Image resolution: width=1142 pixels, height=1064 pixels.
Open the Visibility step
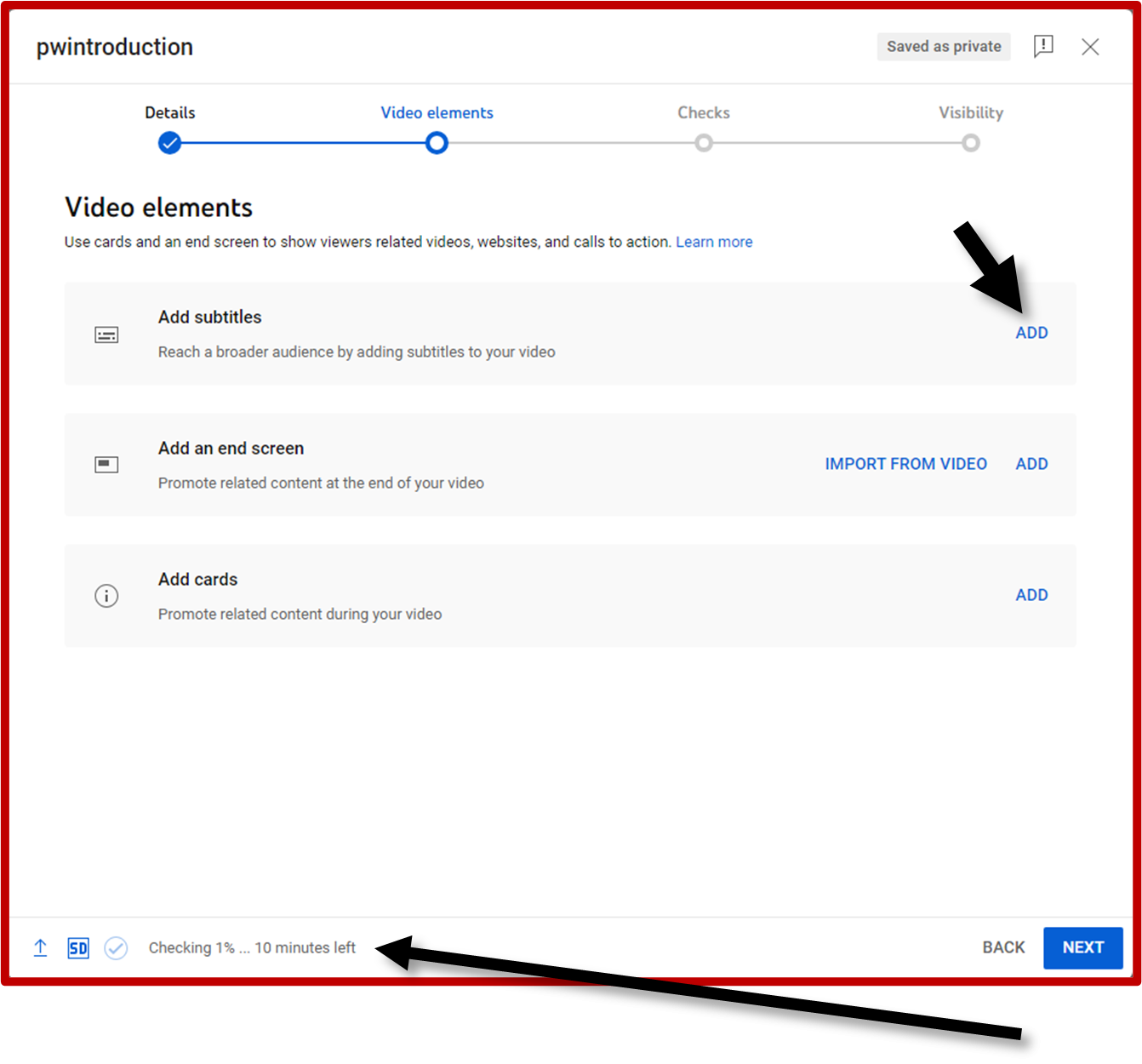tap(971, 112)
